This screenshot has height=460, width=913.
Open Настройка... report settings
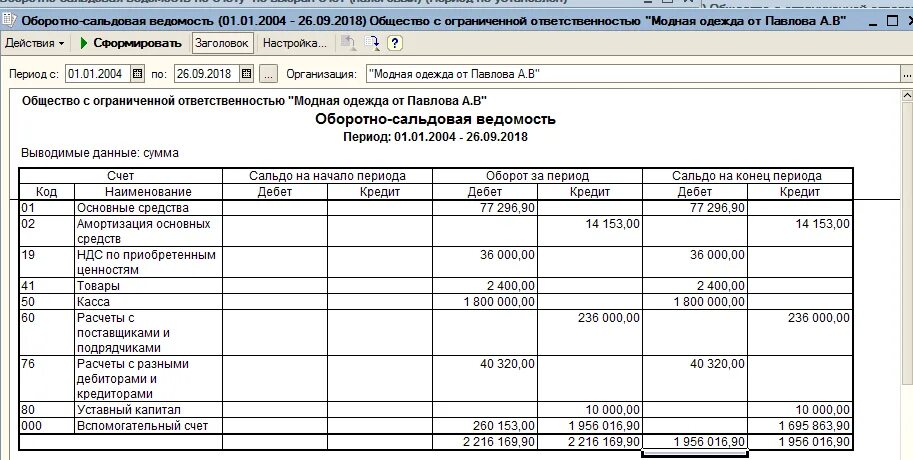pos(295,43)
